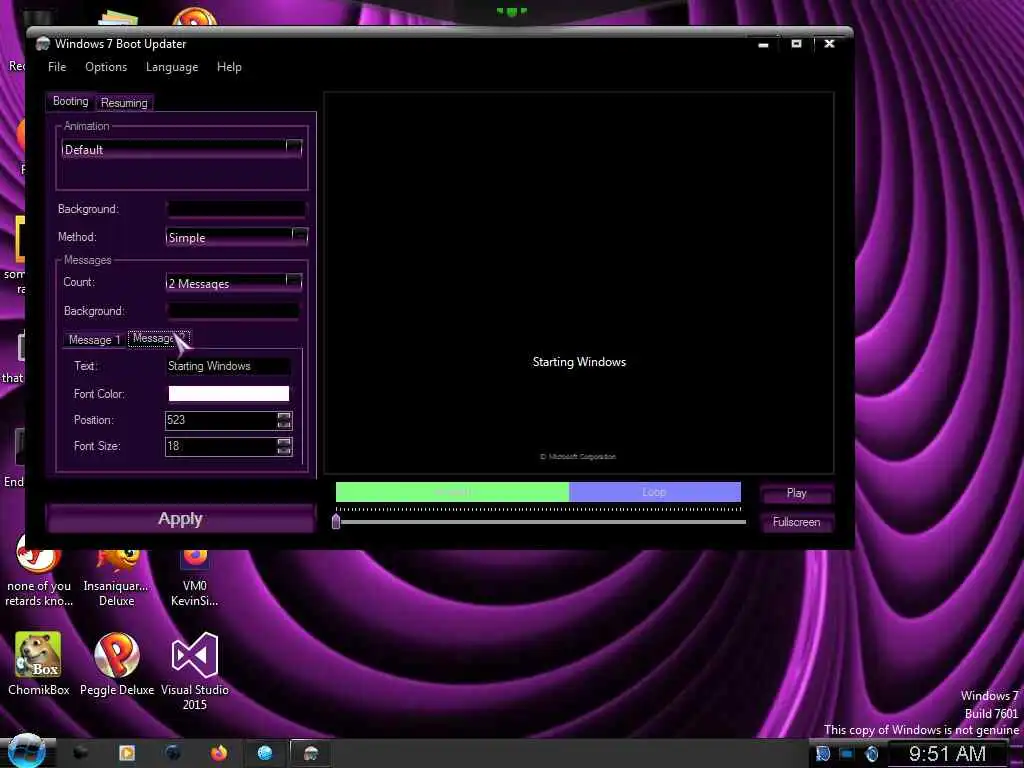Open Firefox from the taskbar
This screenshot has height=768, width=1024.
219,753
